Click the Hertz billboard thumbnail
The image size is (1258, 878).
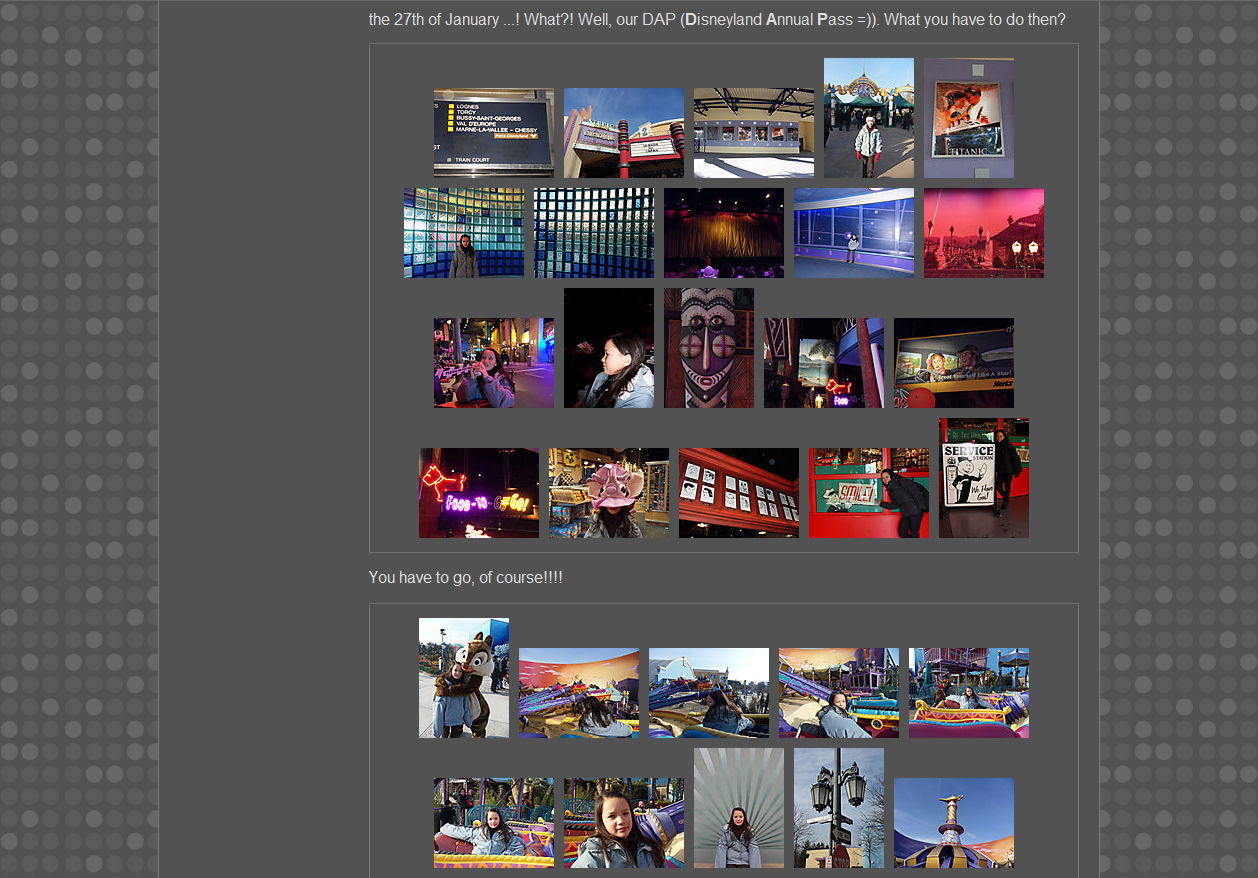(x=953, y=363)
